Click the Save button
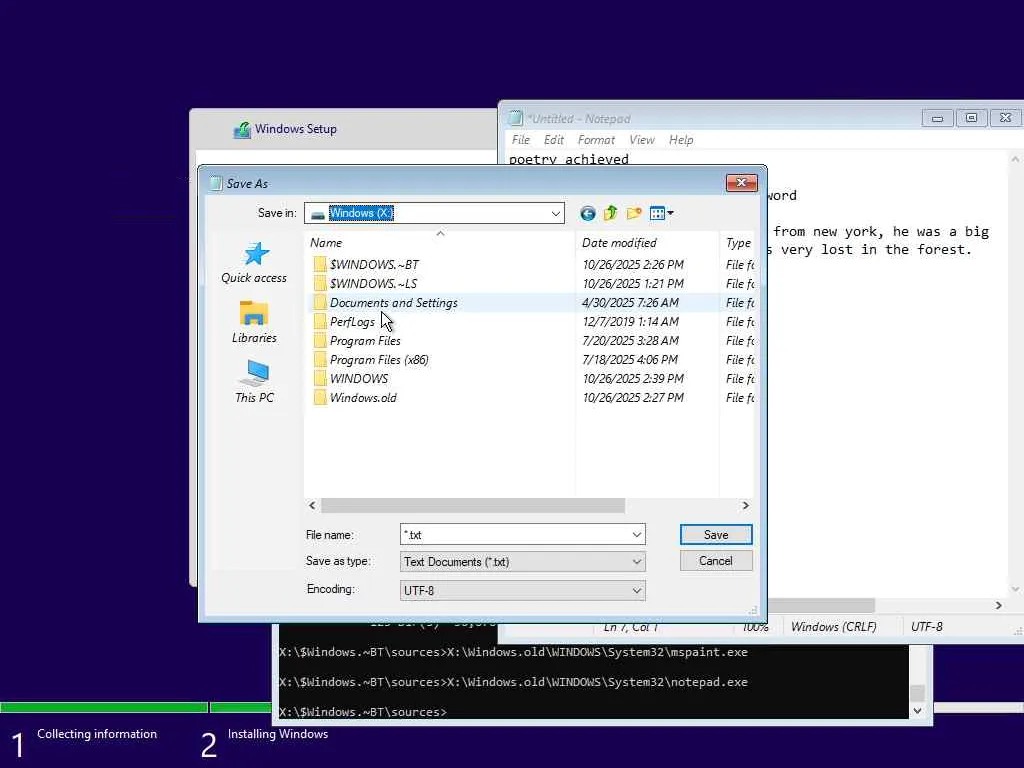 point(716,535)
